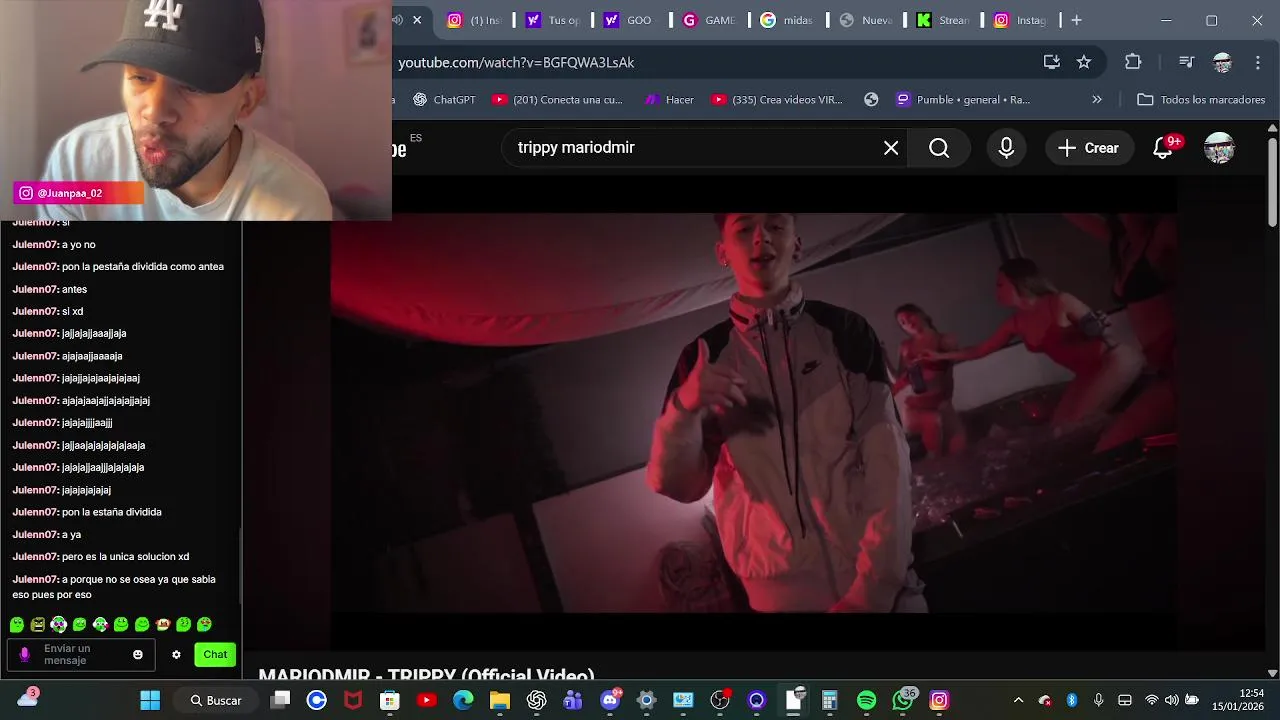Clear the 'trippy mariodmir' search text
The image size is (1280, 720).
tap(891, 148)
